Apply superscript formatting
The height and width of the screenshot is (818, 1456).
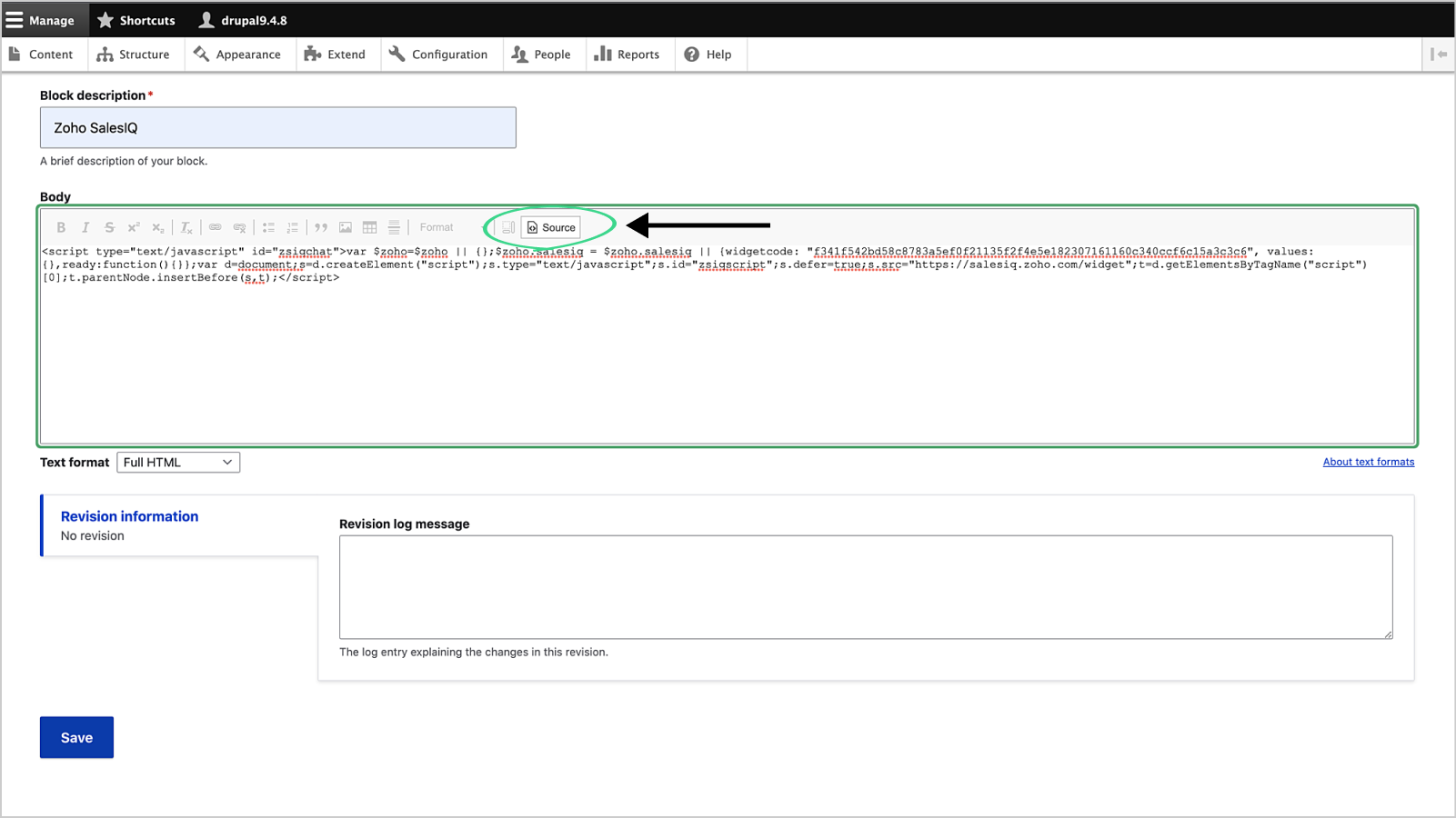click(134, 227)
